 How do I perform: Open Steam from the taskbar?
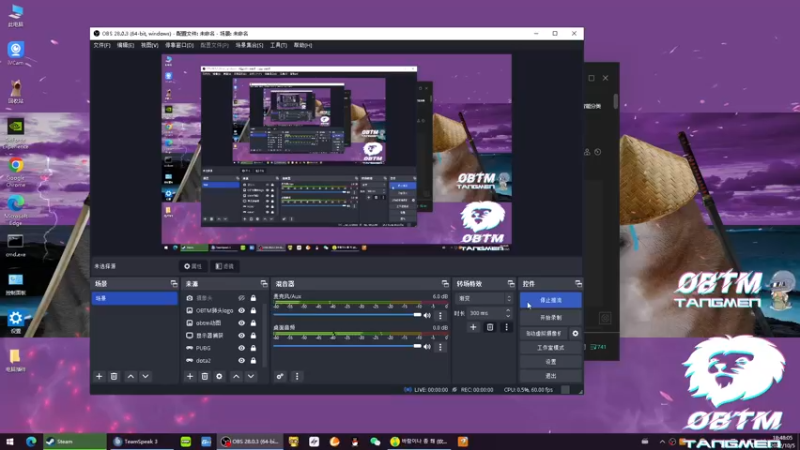[74, 442]
